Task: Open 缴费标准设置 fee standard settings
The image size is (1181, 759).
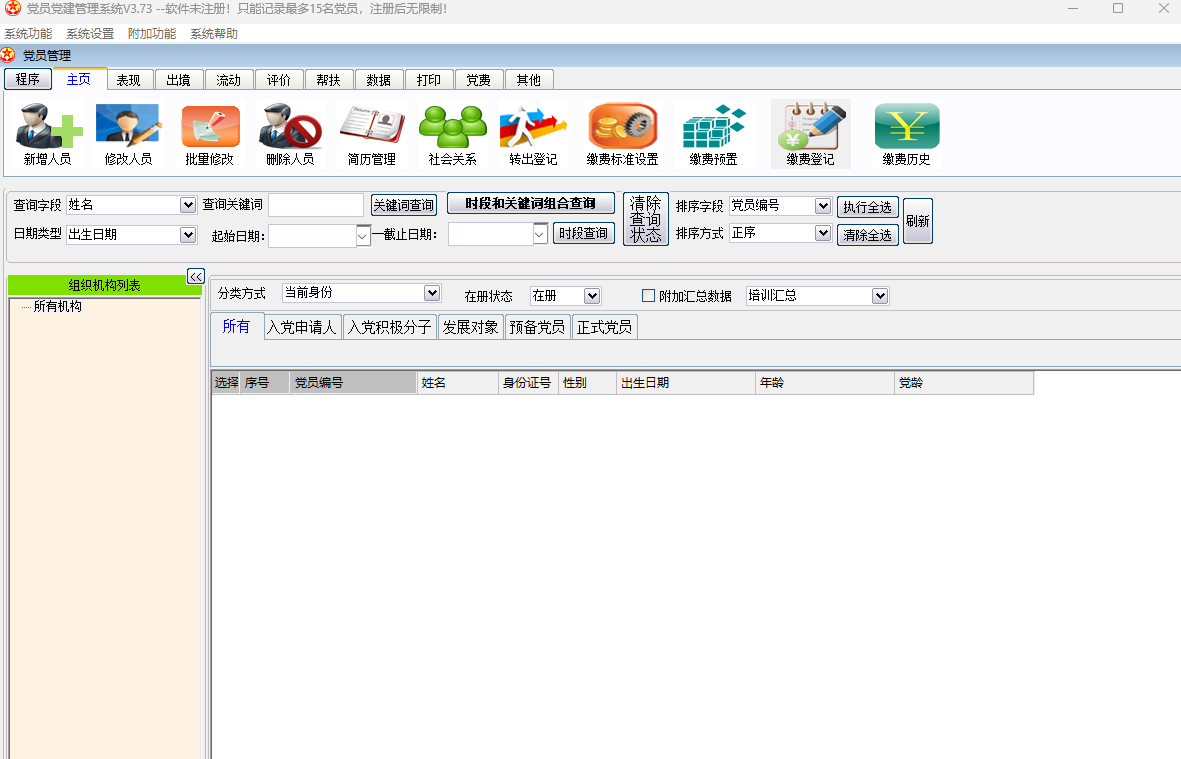Action: click(622, 135)
